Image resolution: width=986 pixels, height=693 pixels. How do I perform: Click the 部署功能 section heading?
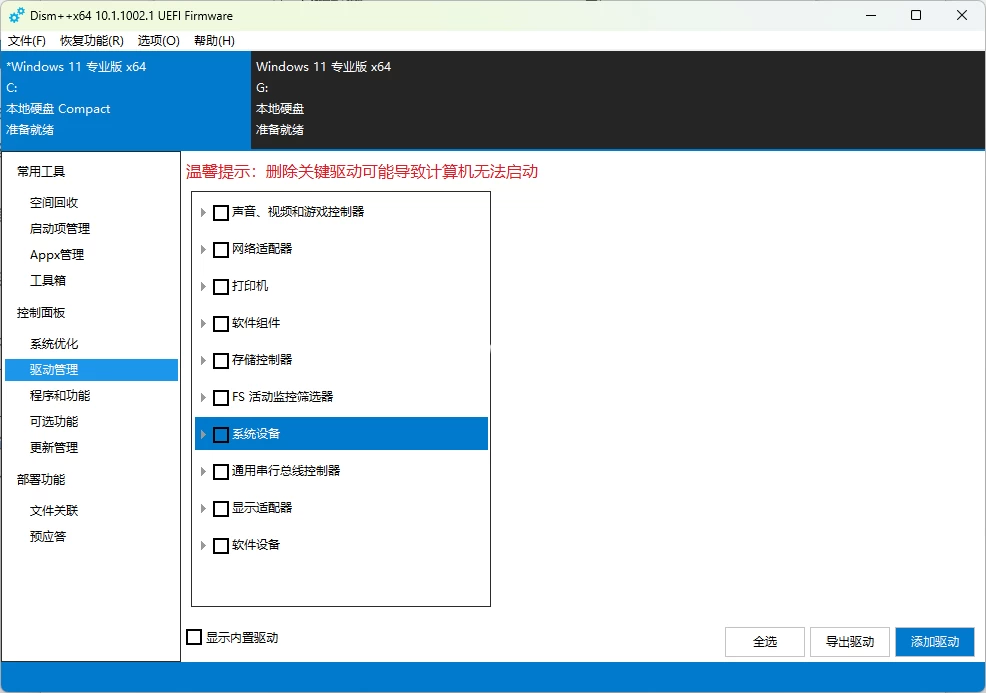pyautogui.click(x=41, y=479)
